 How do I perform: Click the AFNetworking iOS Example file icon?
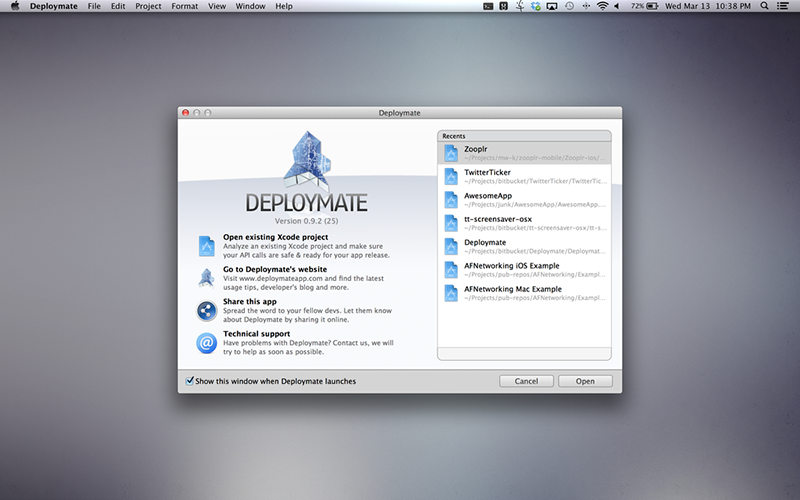click(x=451, y=270)
